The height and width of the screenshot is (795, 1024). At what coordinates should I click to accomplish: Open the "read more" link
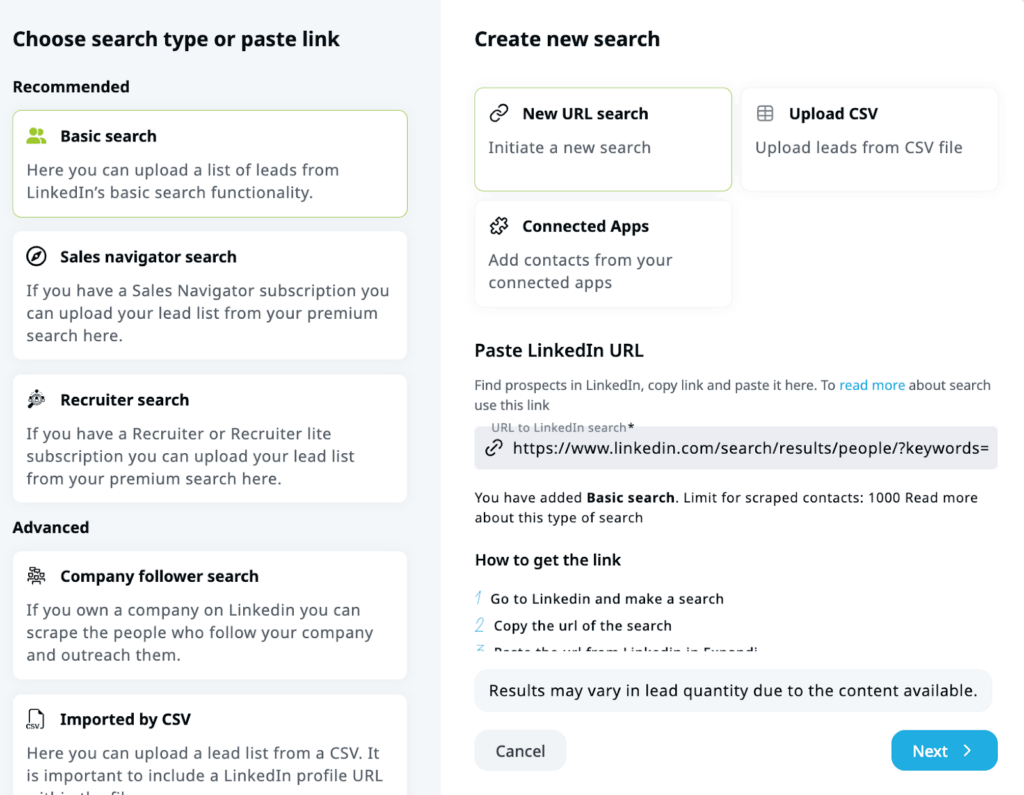[871, 385]
